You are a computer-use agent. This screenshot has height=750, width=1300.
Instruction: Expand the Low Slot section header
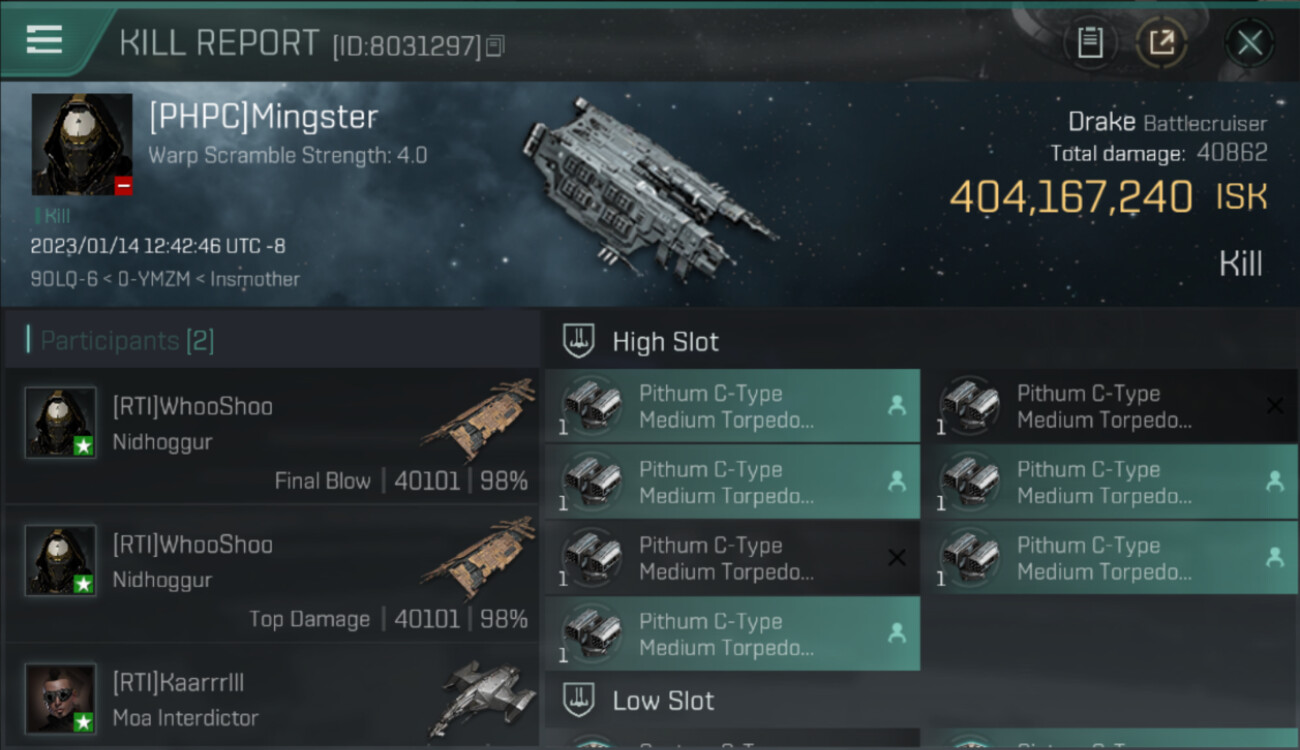click(x=921, y=699)
